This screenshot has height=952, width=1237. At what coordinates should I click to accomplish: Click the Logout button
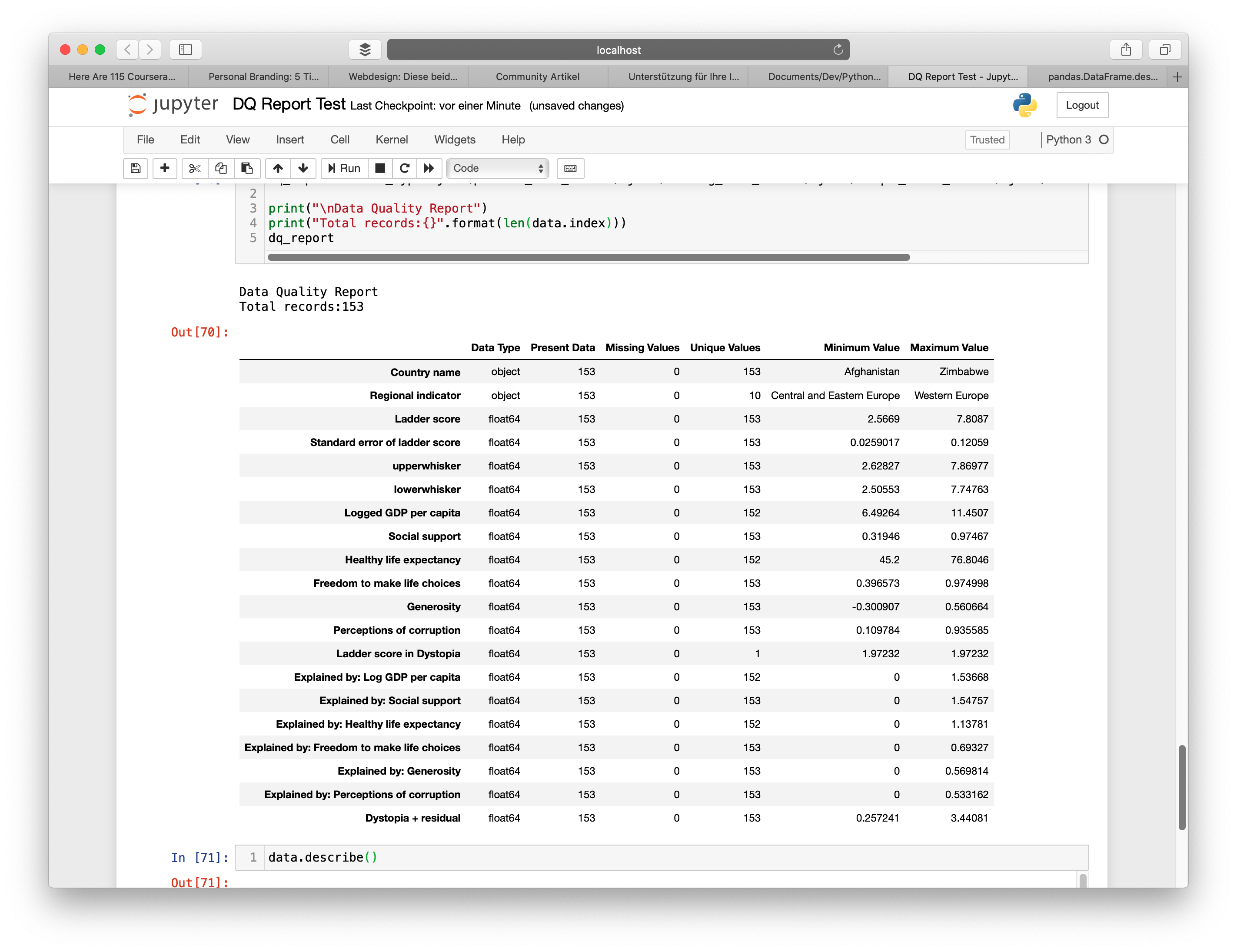point(1082,105)
